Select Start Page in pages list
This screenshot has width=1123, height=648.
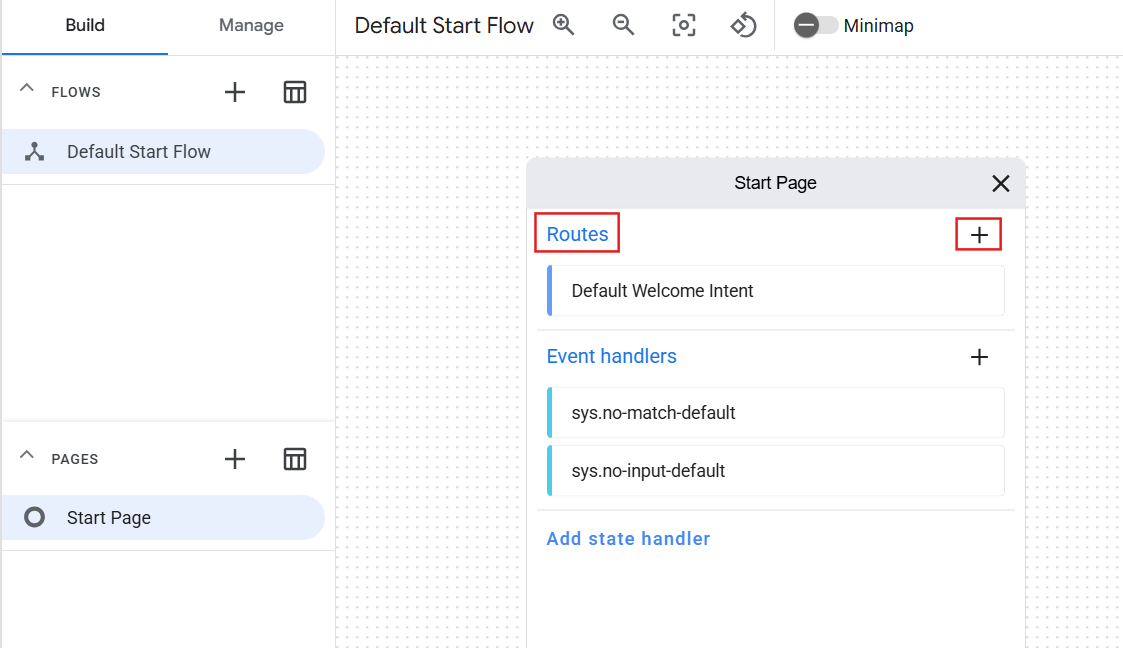(x=163, y=518)
